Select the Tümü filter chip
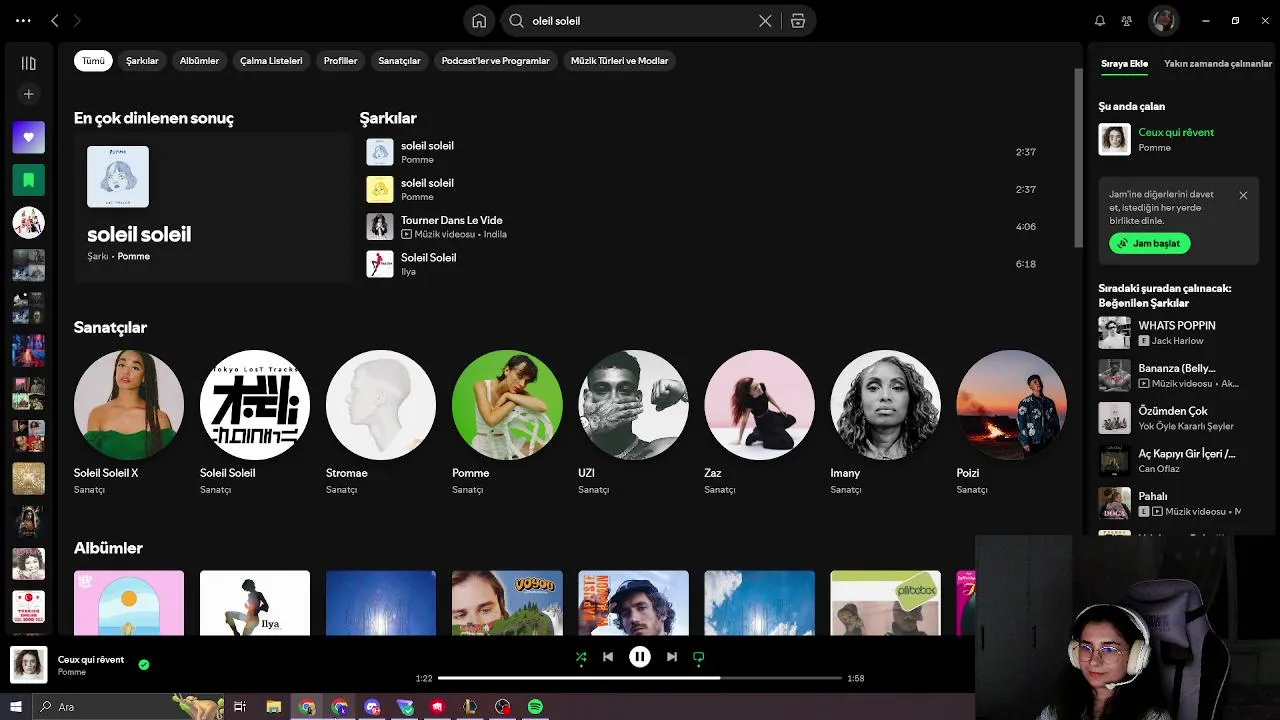Viewport: 1280px width, 720px height. pyautogui.click(x=93, y=61)
